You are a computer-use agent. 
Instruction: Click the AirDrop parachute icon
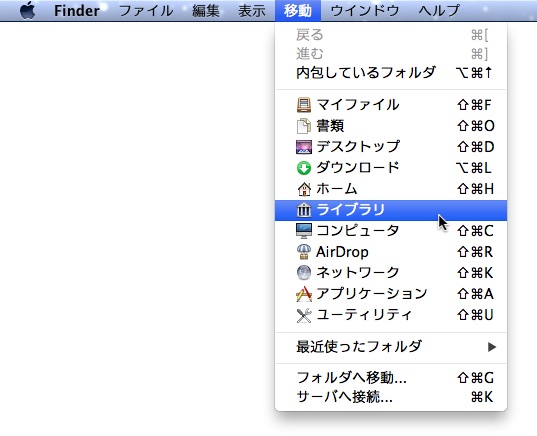click(x=304, y=252)
